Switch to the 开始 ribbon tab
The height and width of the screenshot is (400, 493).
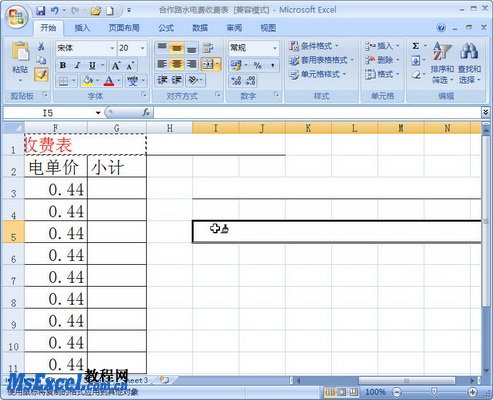pos(48,28)
